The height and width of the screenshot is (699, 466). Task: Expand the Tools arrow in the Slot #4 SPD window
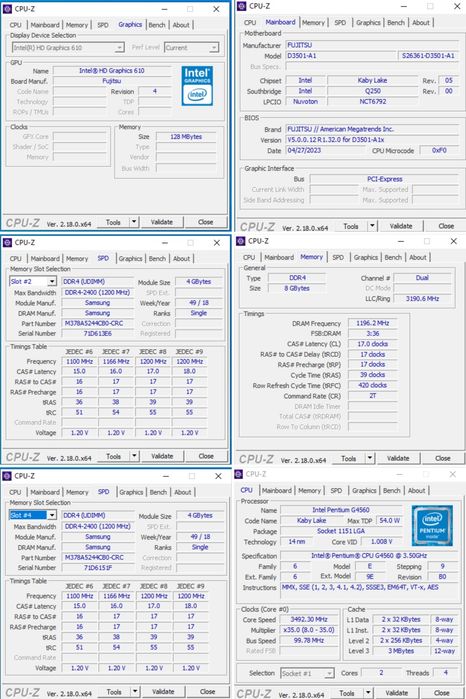[x=135, y=692]
